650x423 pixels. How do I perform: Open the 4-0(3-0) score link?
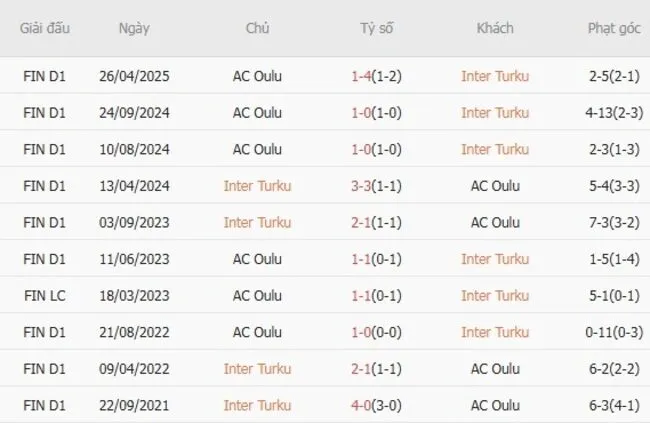[377, 405]
